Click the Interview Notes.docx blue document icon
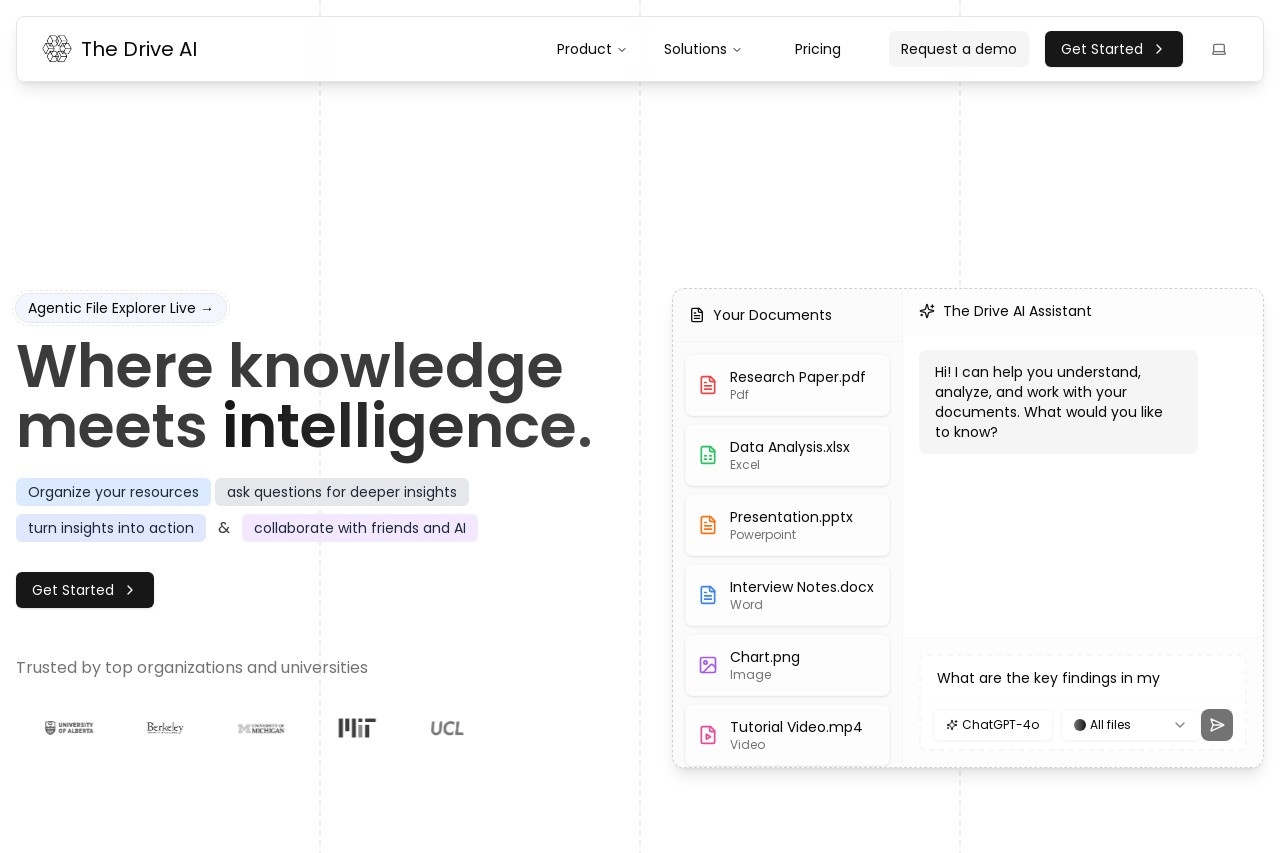1280x853 pixels. point(708,595)
